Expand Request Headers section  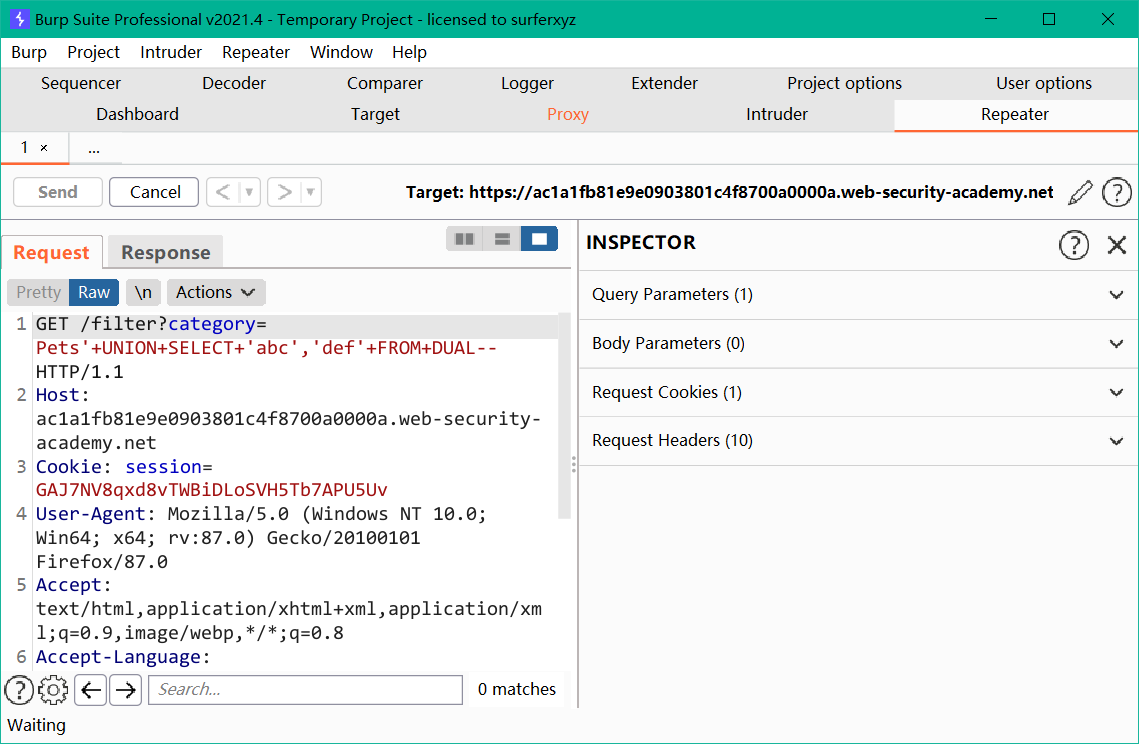point(859,440)
